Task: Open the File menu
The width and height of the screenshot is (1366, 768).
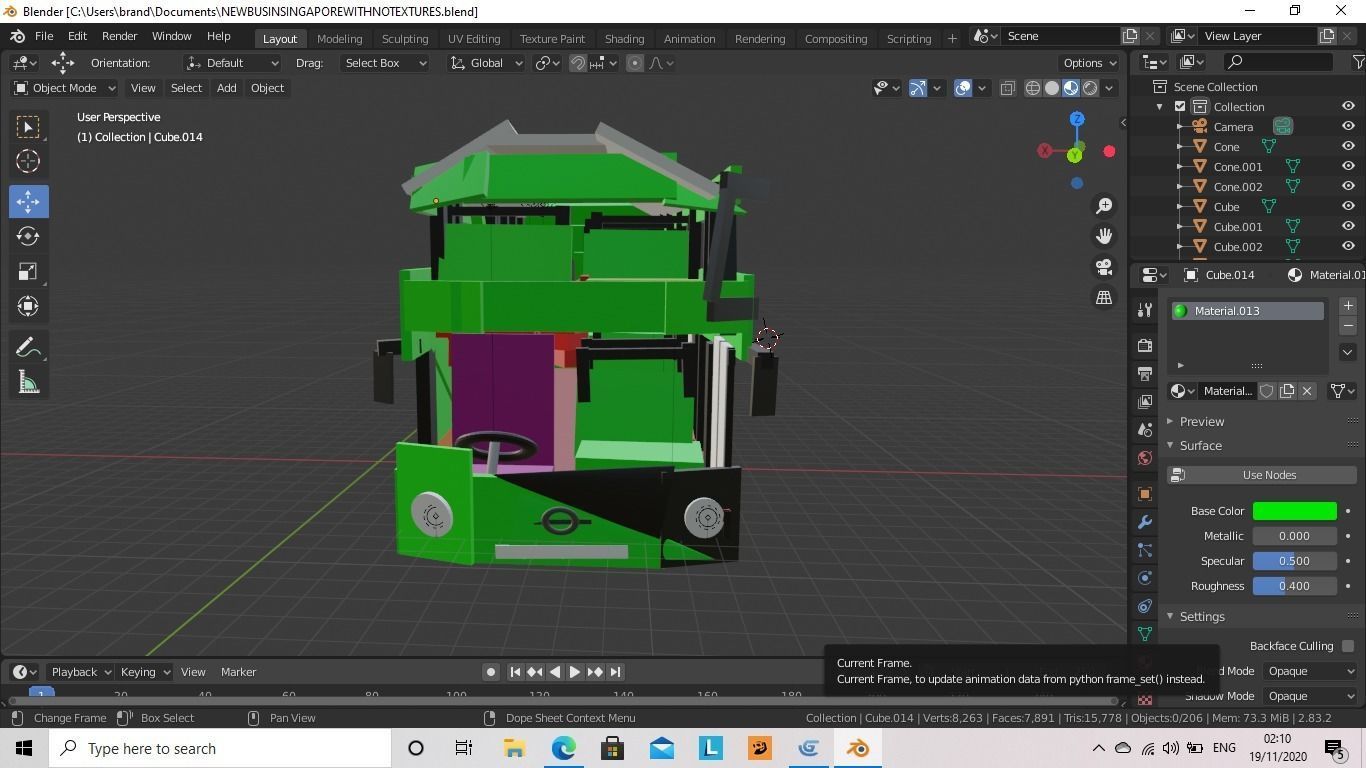Action: 44,36
